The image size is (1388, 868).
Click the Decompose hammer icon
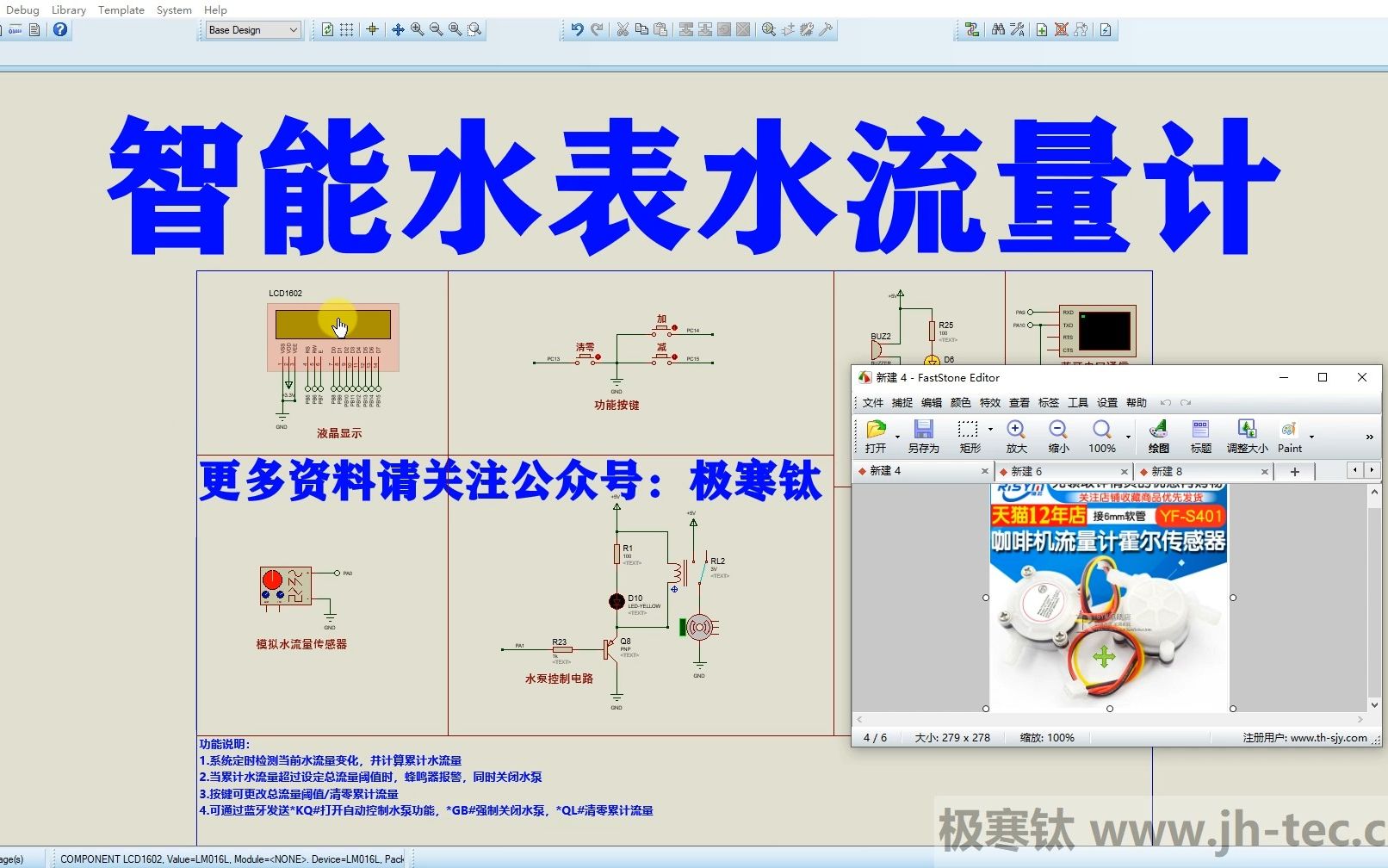(826, 29)
